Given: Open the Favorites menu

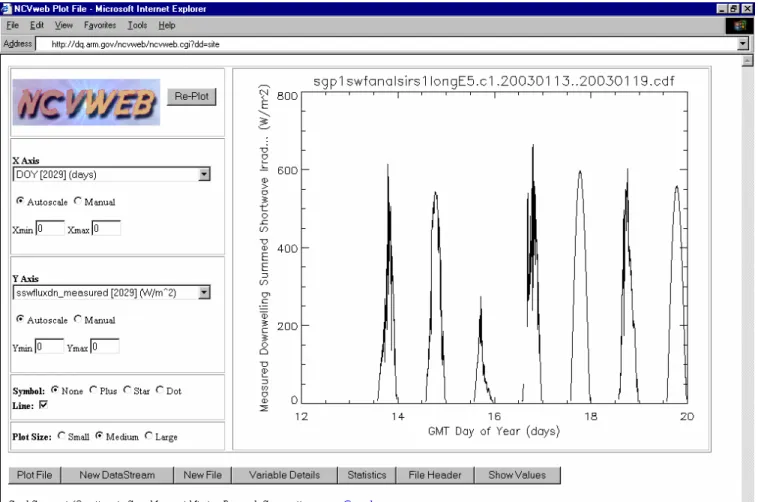Looking at the screenshot, I should click(x=100, y=25).
